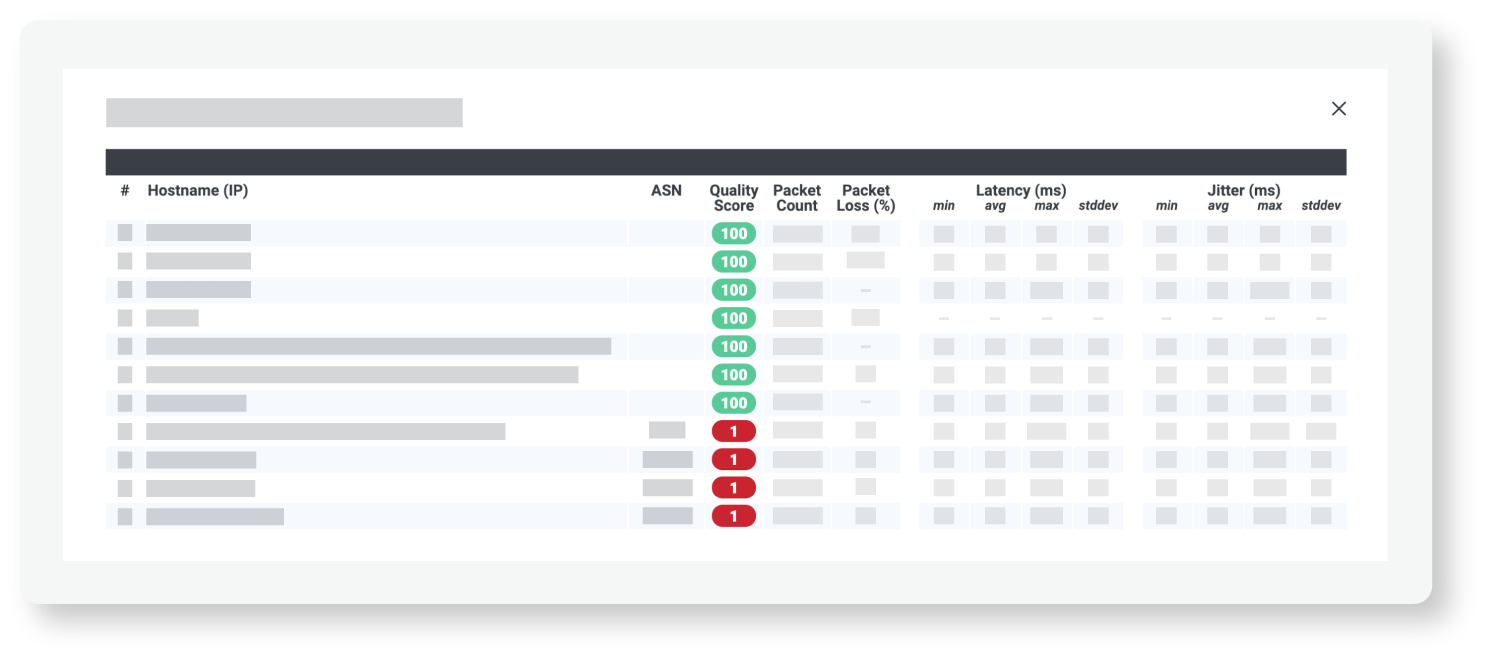The width and height of the screenshot is (1488, 659).
Task: Click the 100 score badge on the fourth row
Action: pos(733,318)
